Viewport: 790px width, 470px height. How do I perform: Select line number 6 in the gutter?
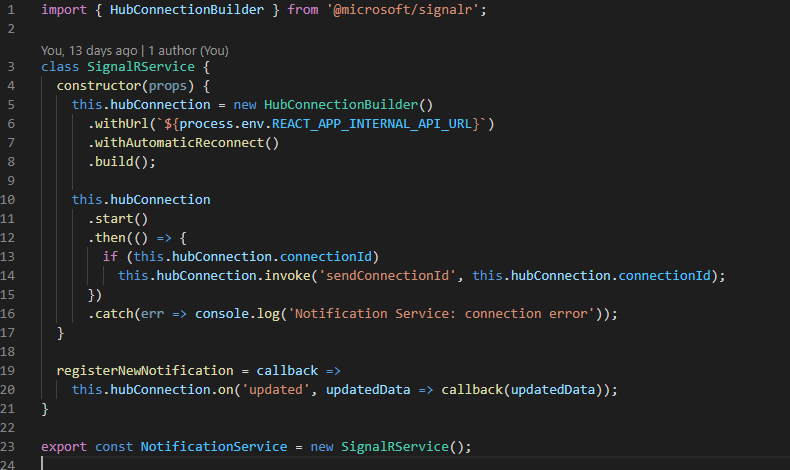11,124
